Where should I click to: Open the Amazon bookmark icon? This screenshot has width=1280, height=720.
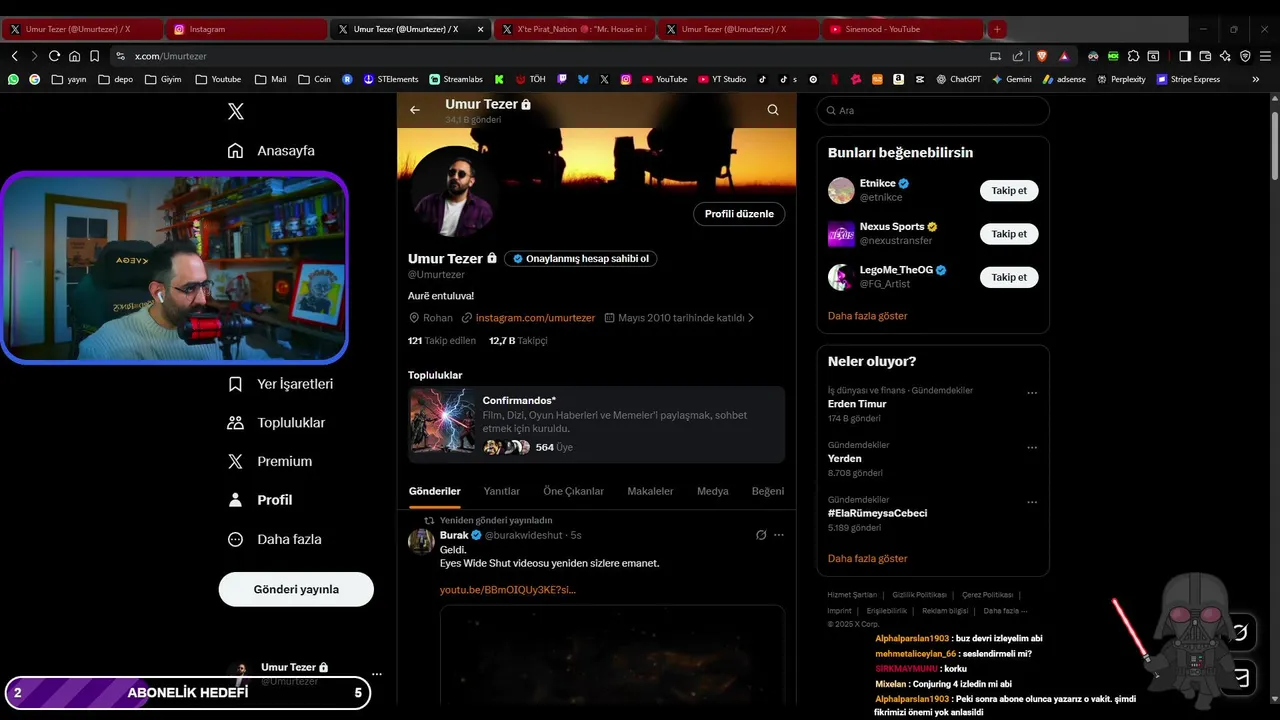click(899, 79)
